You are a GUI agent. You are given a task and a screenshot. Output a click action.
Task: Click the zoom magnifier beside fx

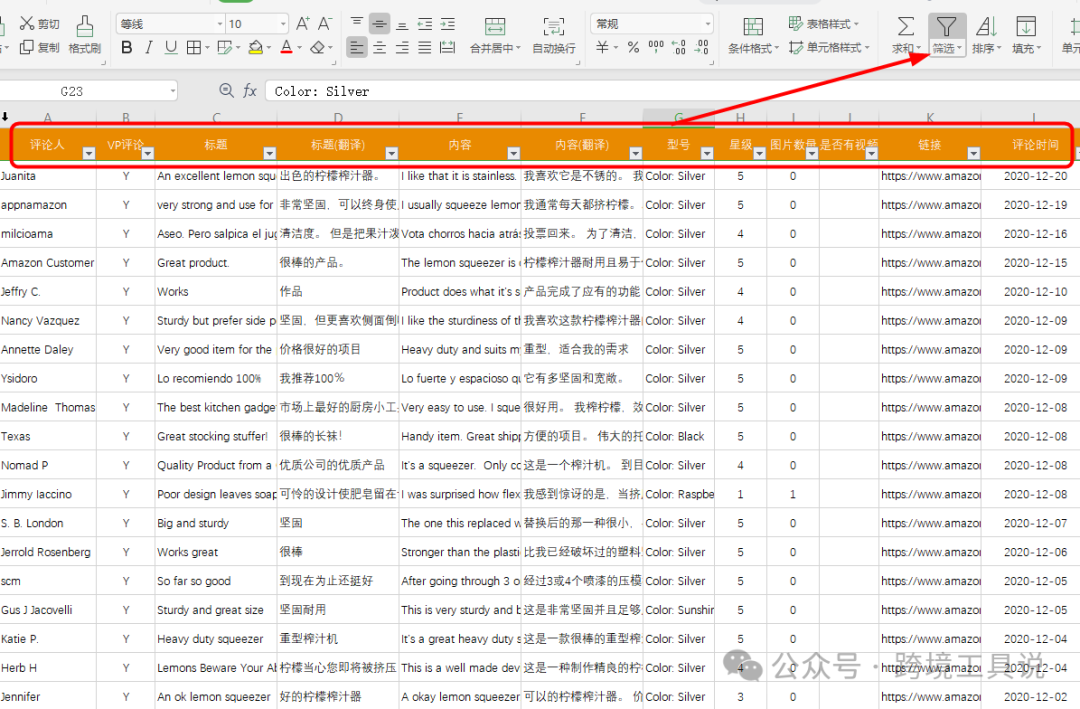[226, 90]
